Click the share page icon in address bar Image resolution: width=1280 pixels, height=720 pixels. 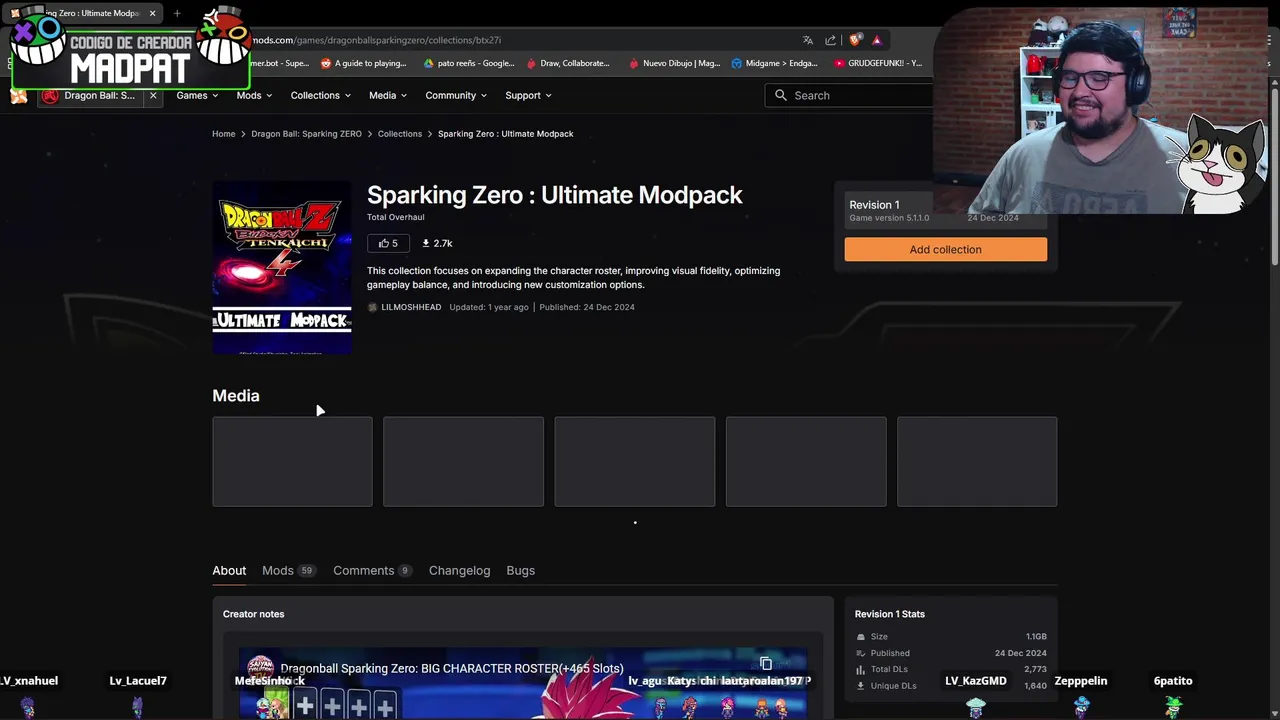[830, 40]
